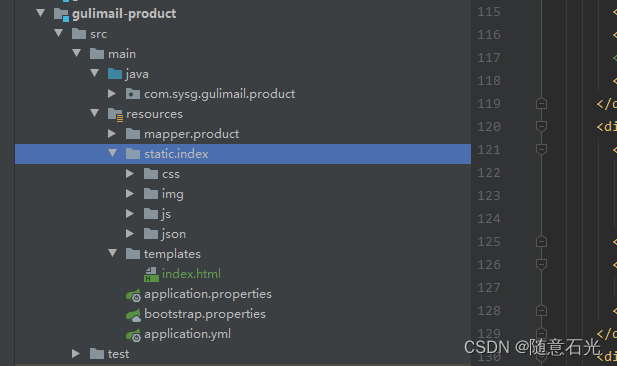Open the index.html file

coord(191,274)
